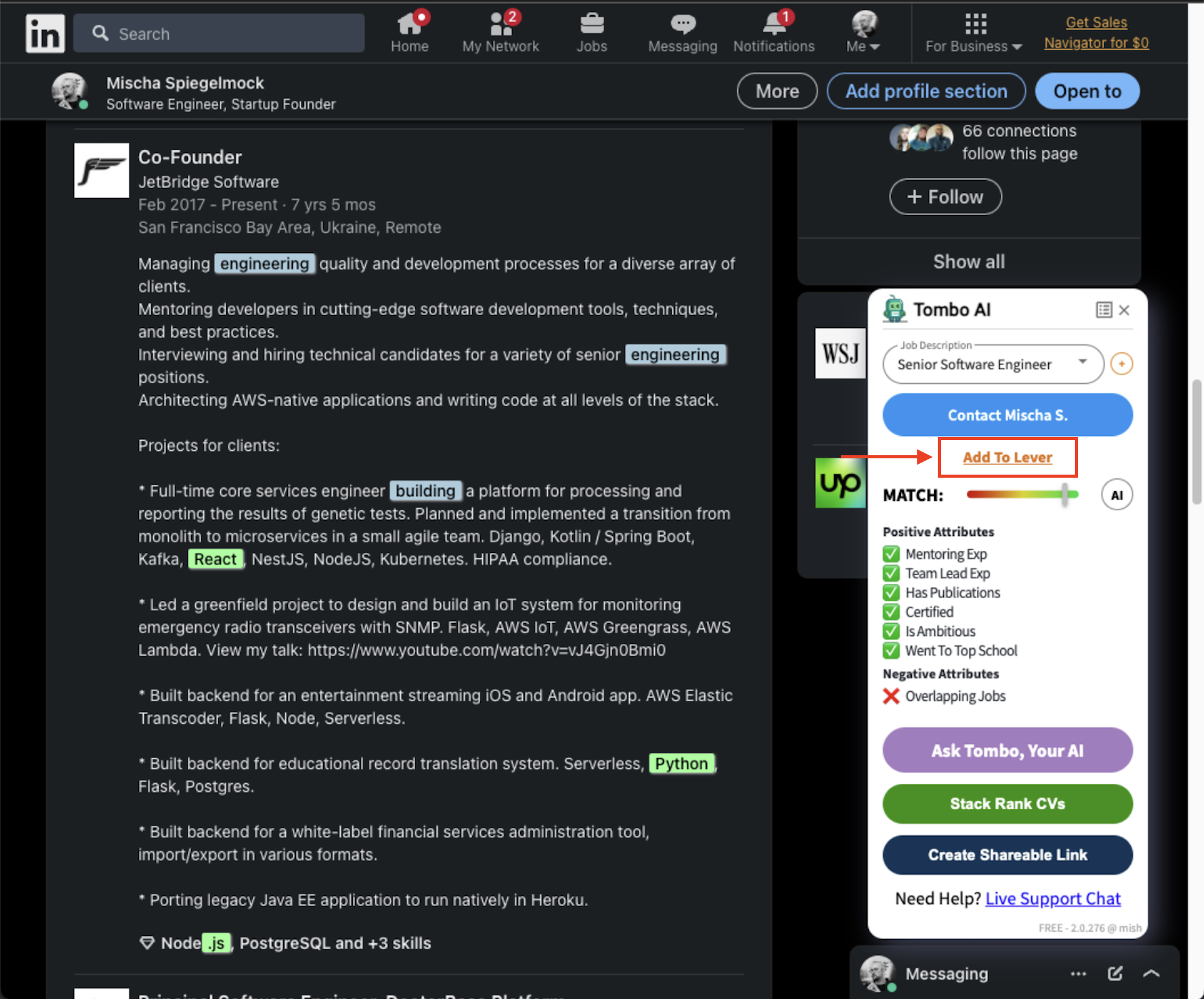This screenshot has height=999, width=1204.
Task: Go to Jobs briefcase icon
Action: click(592, 24)
